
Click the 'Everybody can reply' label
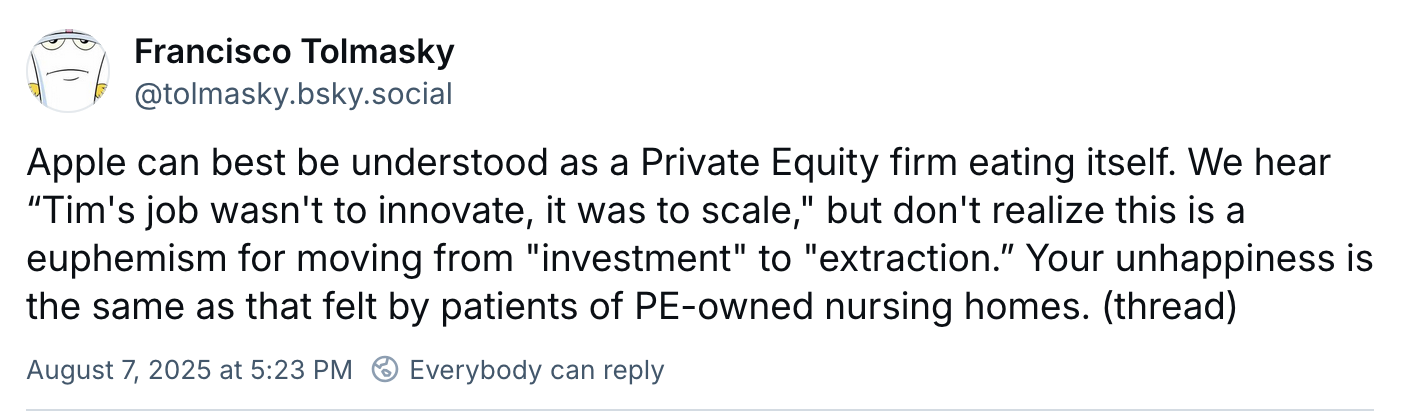coord(537,370)
